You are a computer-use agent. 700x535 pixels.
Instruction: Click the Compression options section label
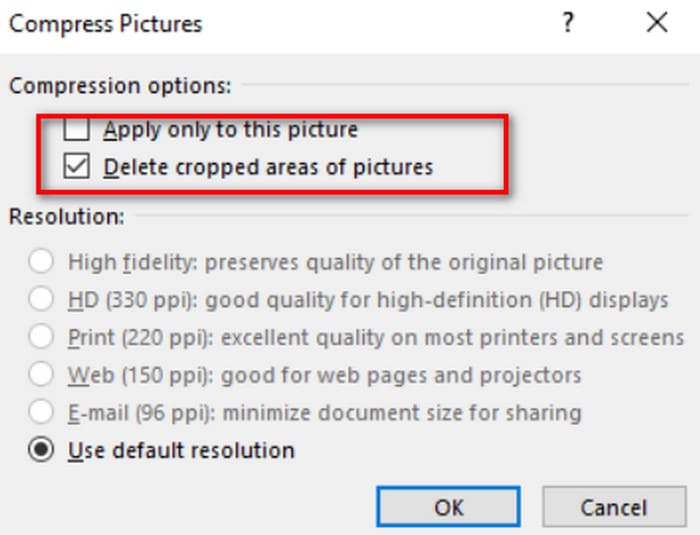(120, 86)
